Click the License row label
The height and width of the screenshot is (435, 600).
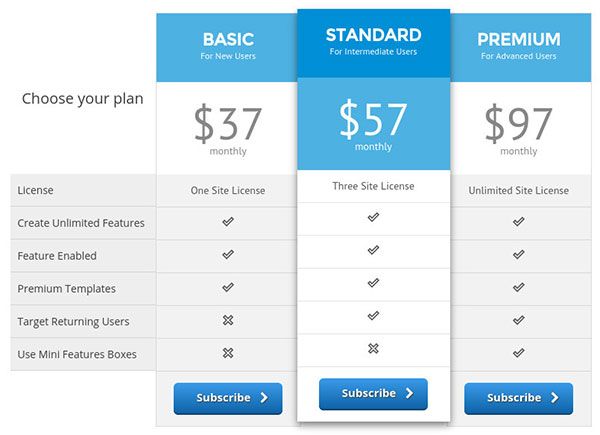[x=36, y=190]
